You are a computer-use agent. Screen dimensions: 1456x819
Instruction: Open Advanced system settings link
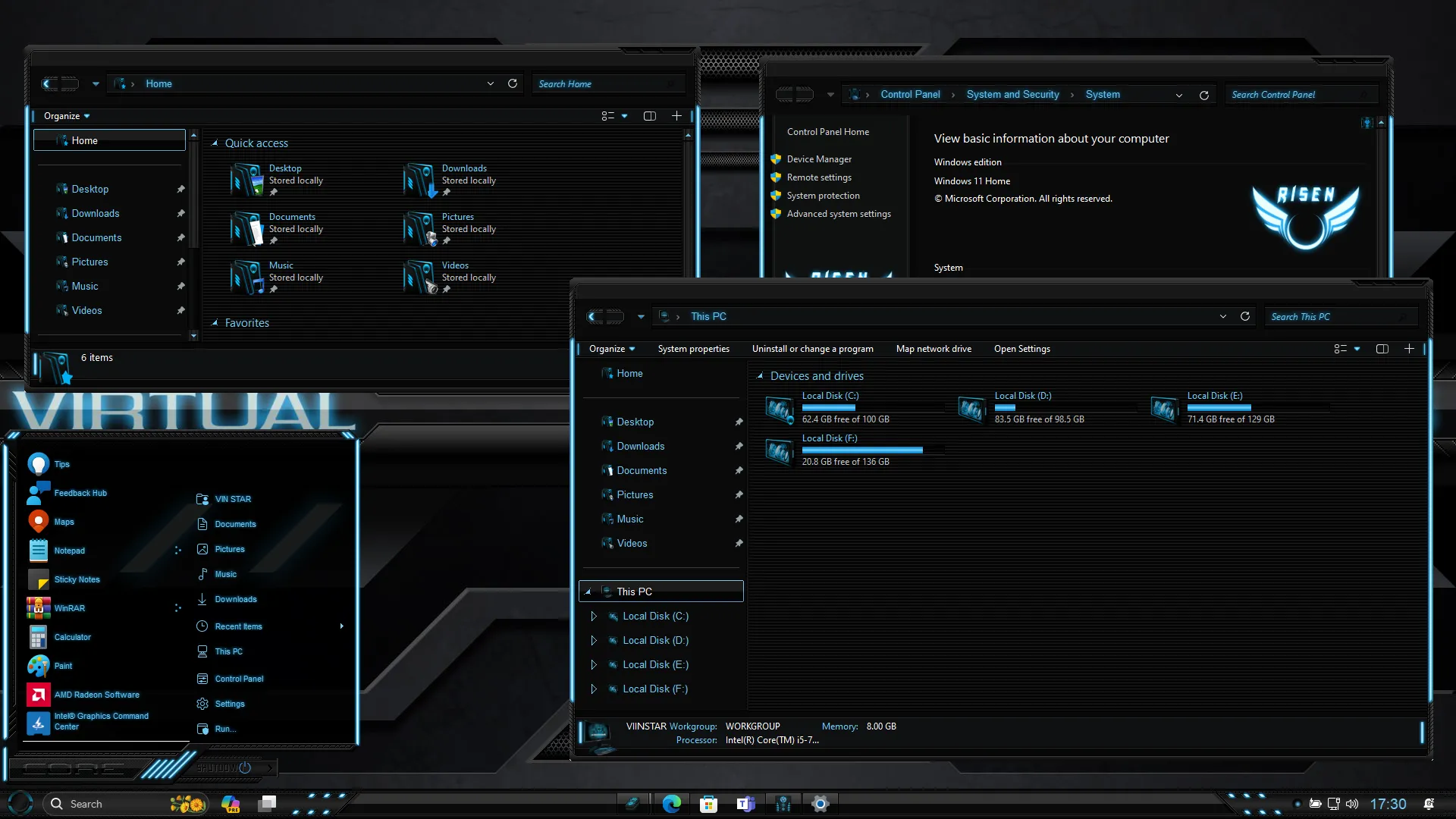pyautogui.click(x=839, y=214)
